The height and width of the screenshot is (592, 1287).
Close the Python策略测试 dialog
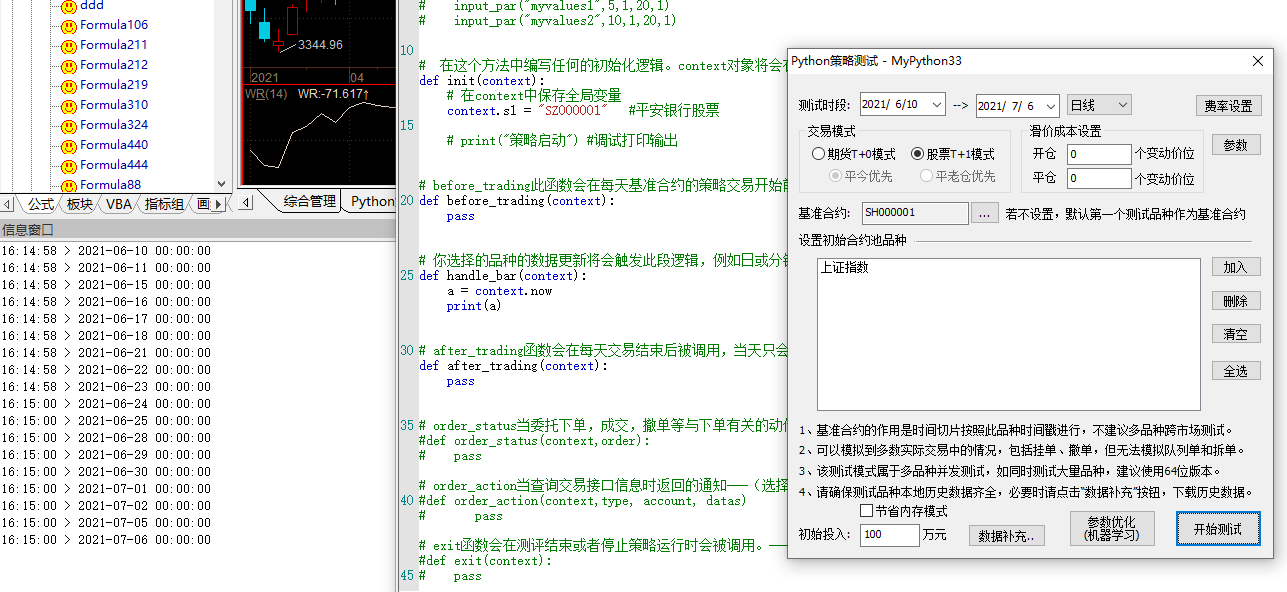tap(1259, 61)
